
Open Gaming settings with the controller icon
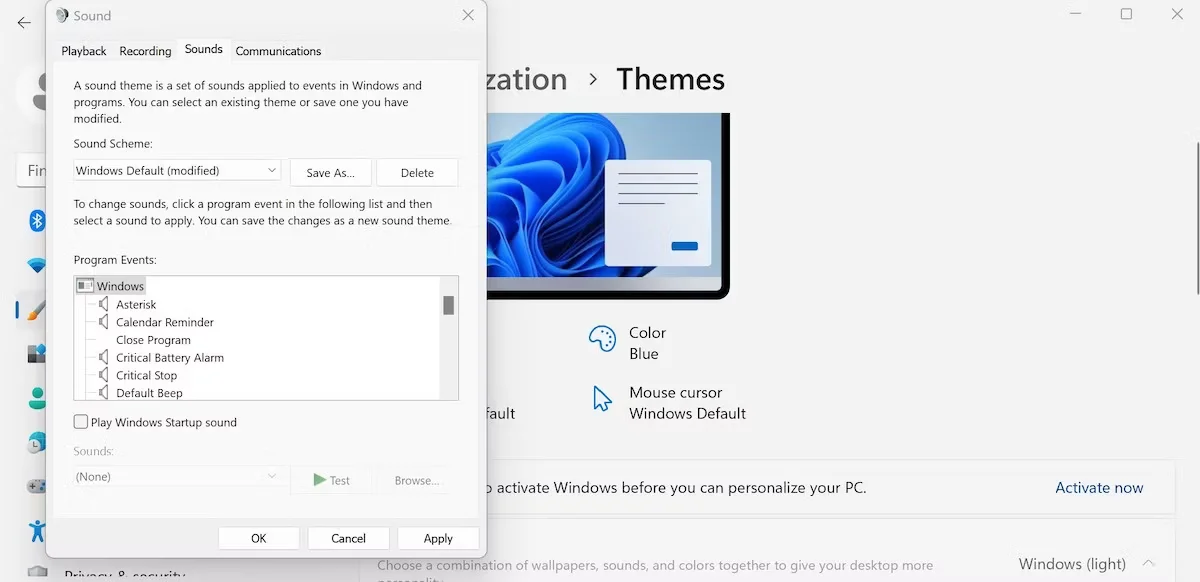36,485
